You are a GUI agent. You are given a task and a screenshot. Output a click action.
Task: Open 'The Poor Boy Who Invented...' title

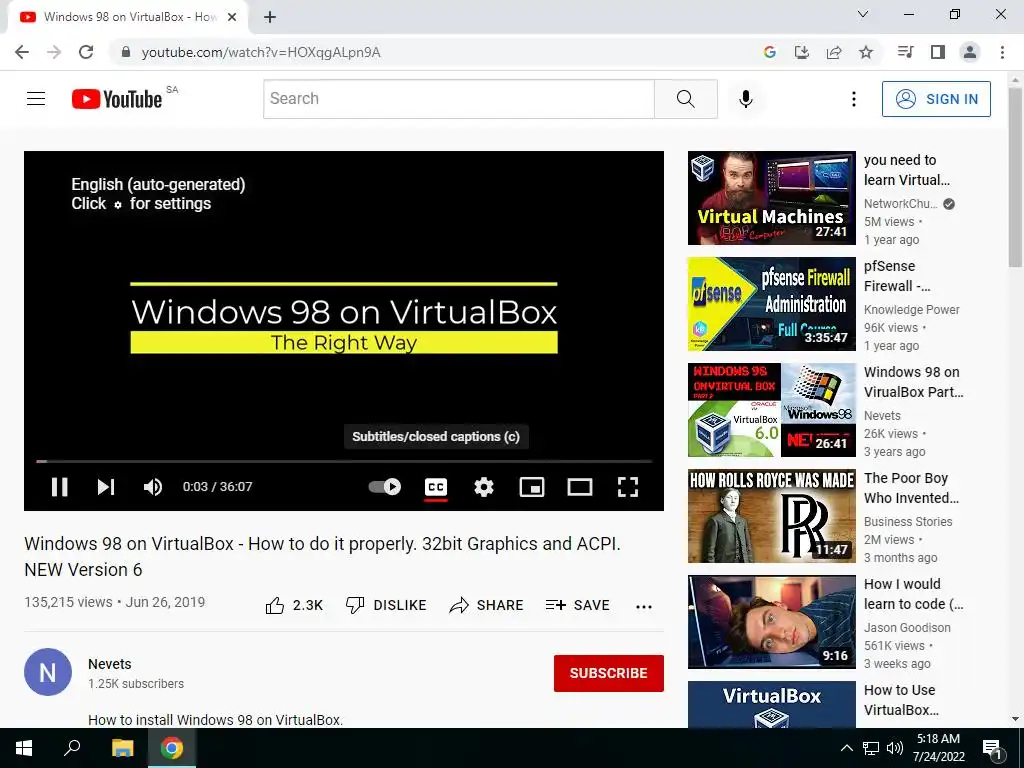click(x=911, y=488)
